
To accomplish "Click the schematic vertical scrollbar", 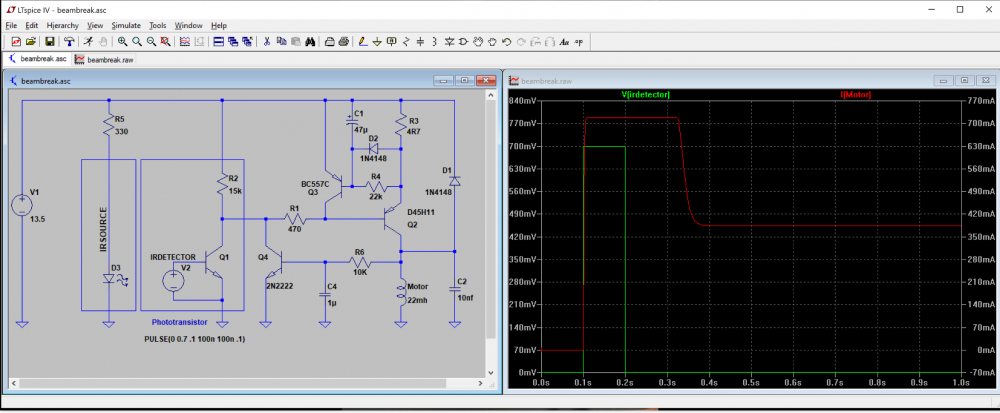I will (491, 233).
